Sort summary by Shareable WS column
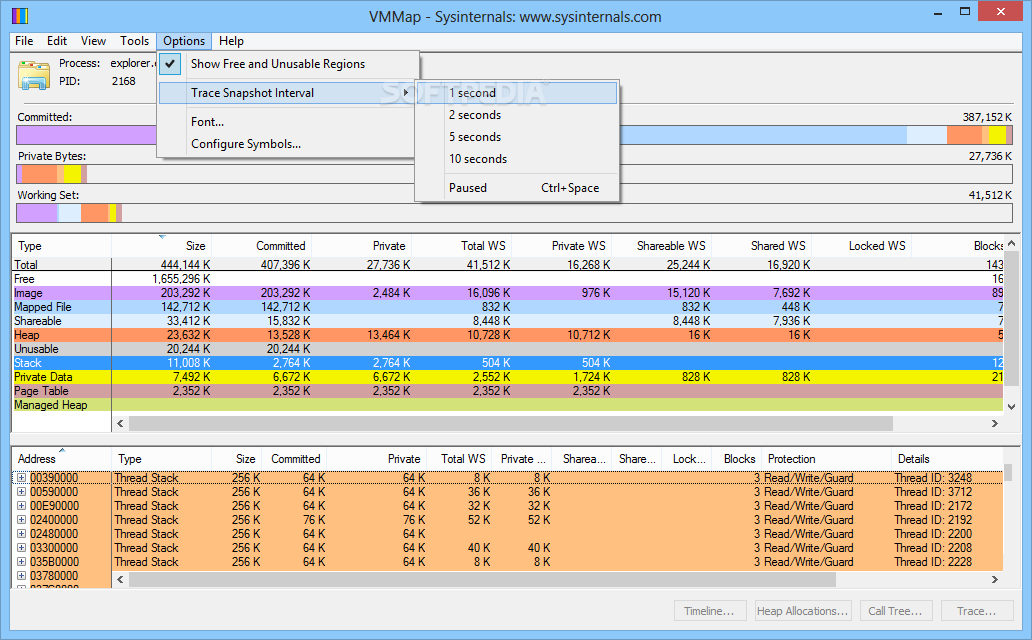The width and height of the screenshot is (1032, 640). tap(661, 246)
